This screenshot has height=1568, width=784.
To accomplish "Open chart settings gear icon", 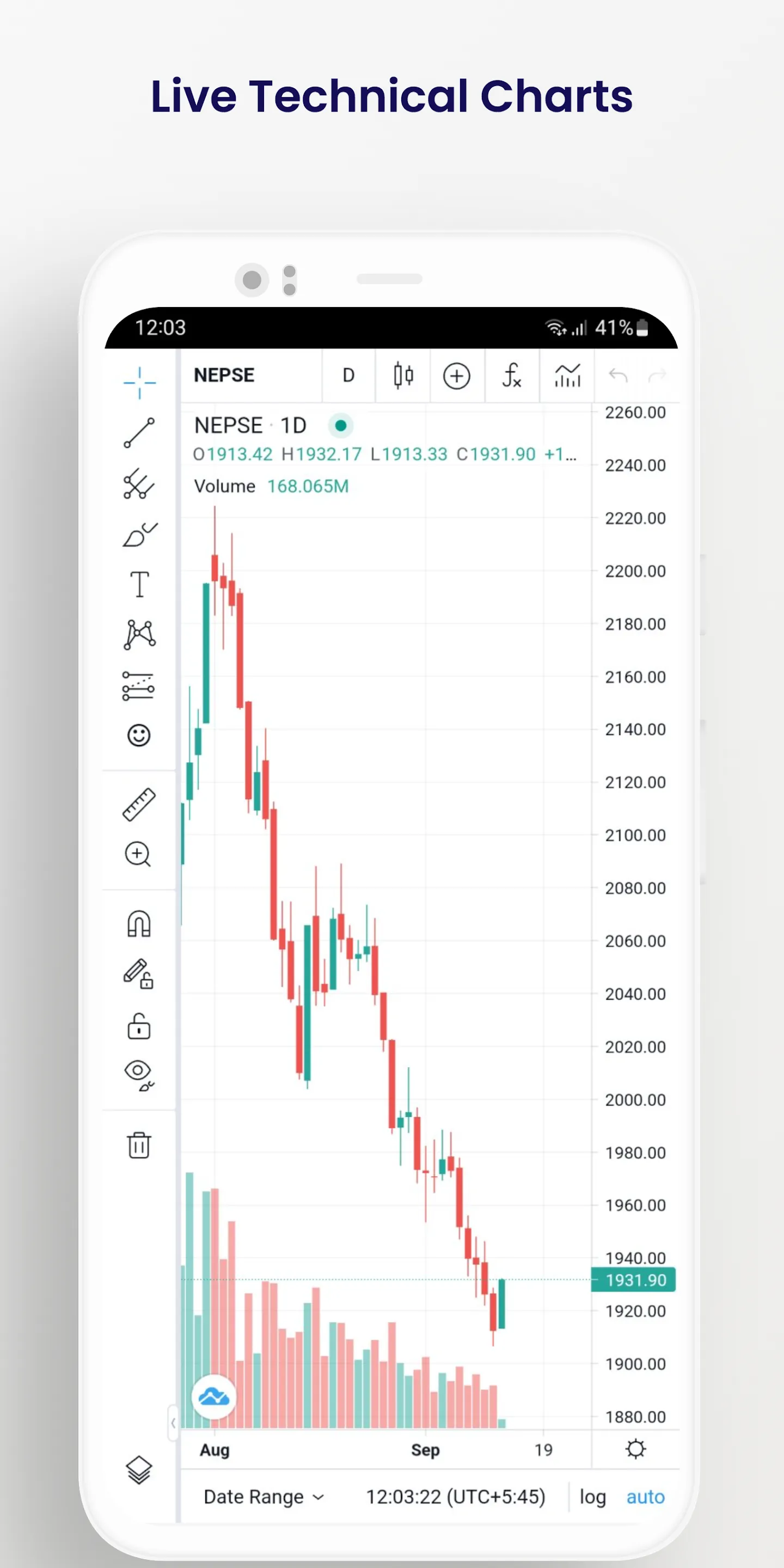I will pyautogui.click(x=635, y=1449).
